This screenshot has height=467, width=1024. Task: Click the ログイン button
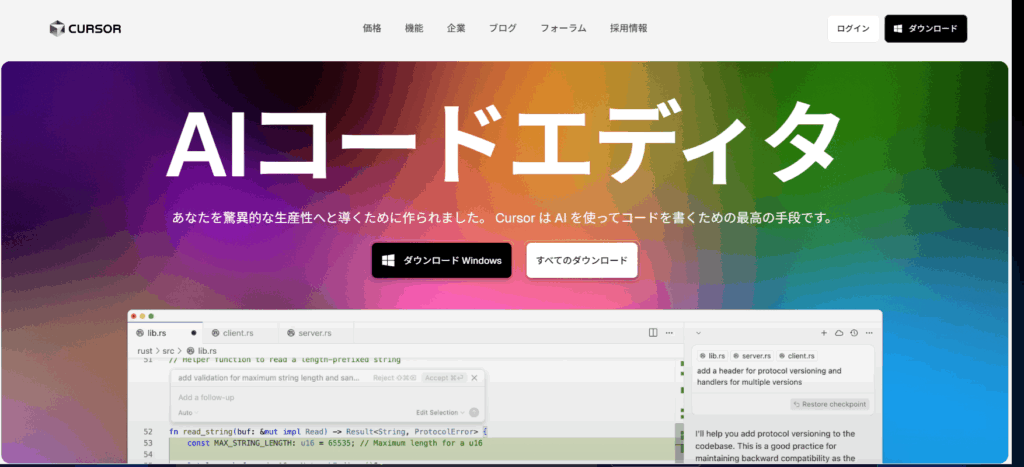853,28
